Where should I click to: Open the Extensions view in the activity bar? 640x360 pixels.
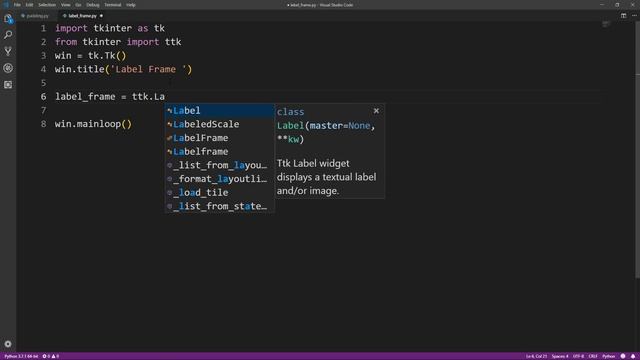8,85
